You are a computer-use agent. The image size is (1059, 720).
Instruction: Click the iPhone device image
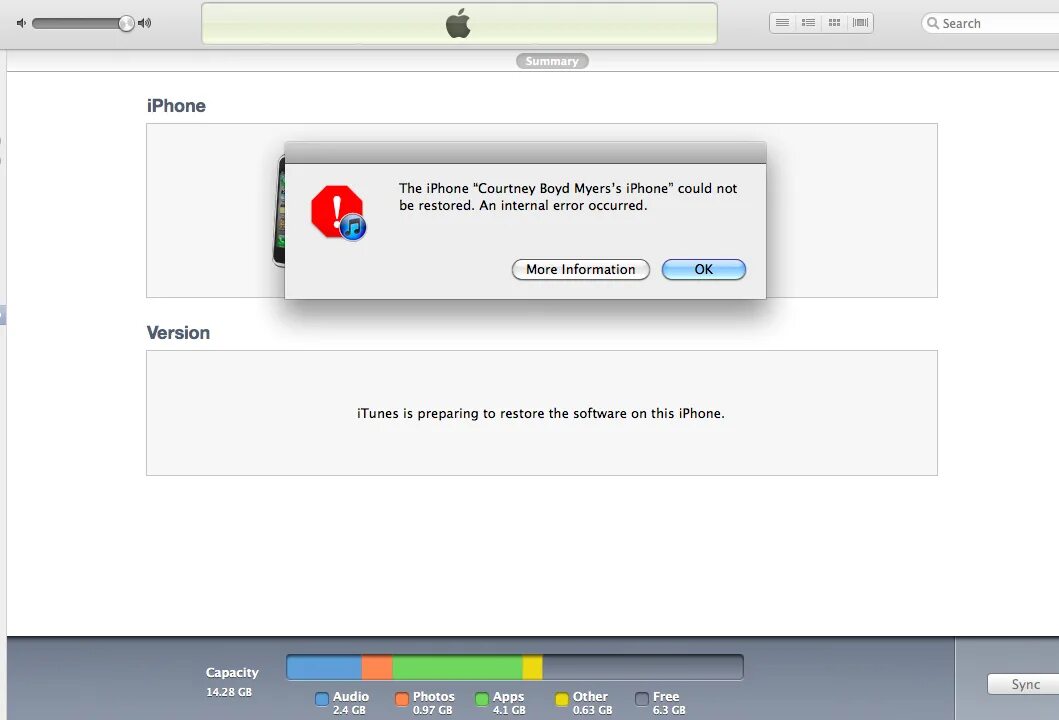pos(278,211)
